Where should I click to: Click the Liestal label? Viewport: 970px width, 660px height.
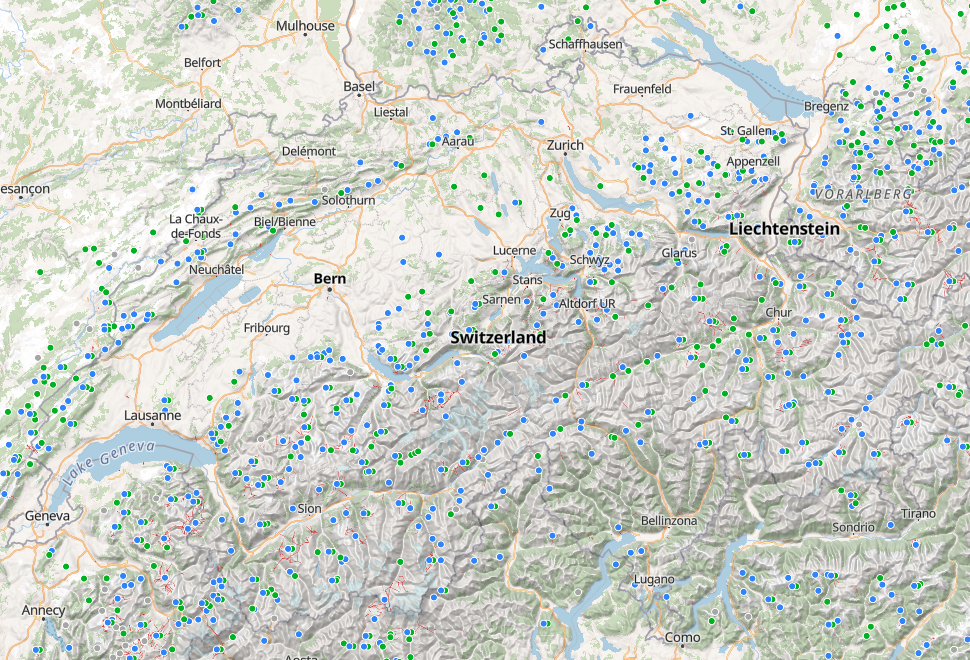click(x=391, y=112)
